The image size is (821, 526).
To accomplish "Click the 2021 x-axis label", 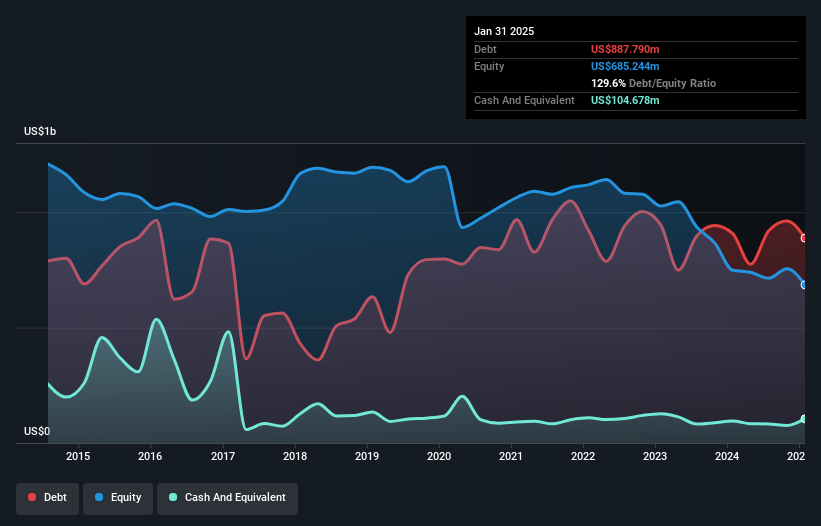I will pyautogui.click(x=511, y=456).
